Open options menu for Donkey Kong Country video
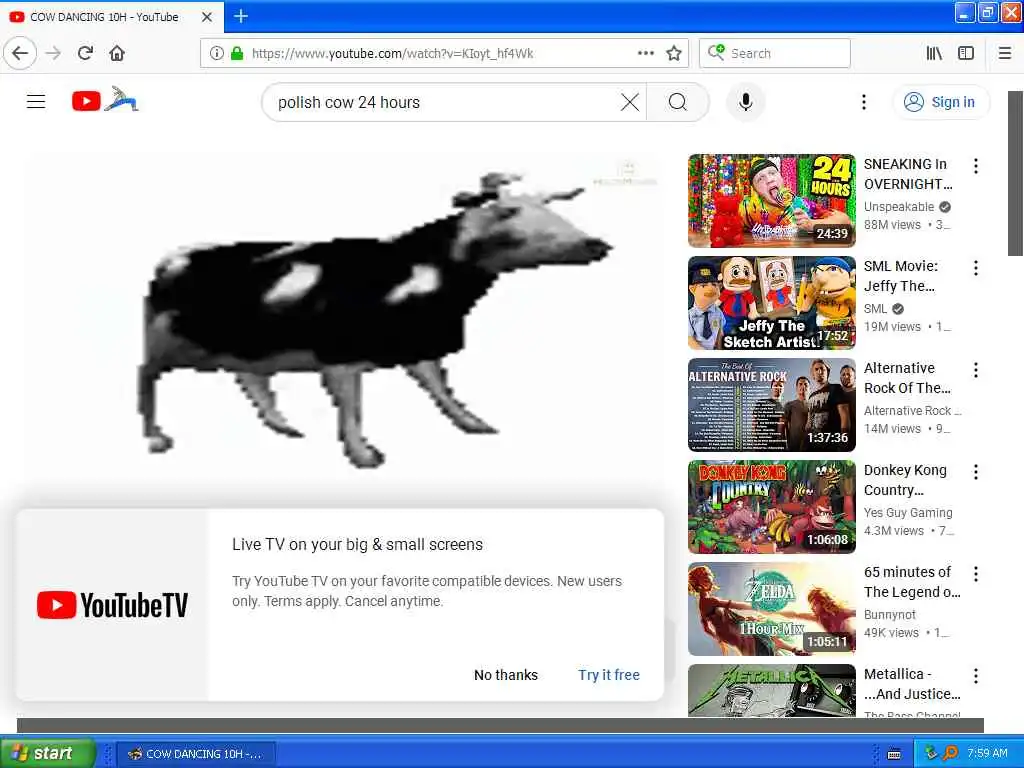Image resolution: width=1024 pixels, height=768 pixels. (x=976, y=472)
